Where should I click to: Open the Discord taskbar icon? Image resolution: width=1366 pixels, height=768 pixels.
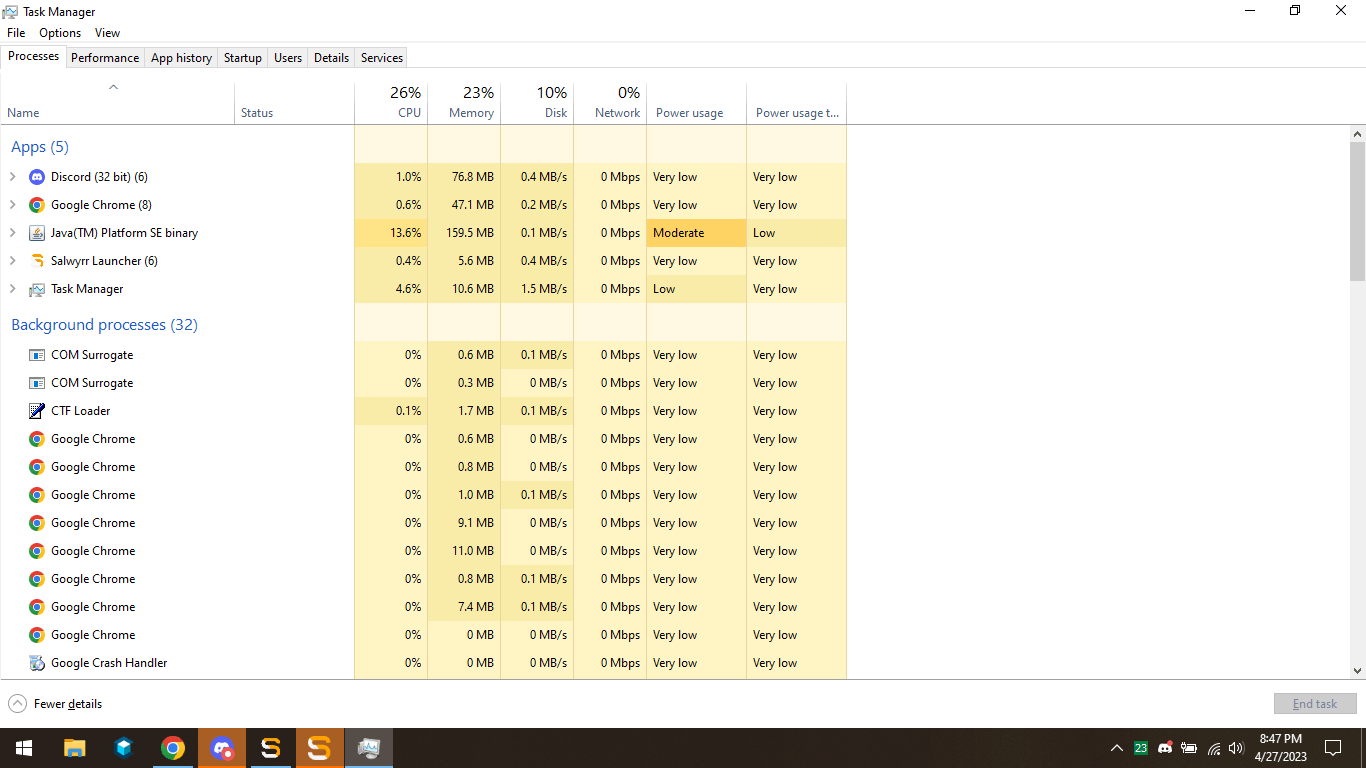222,748
